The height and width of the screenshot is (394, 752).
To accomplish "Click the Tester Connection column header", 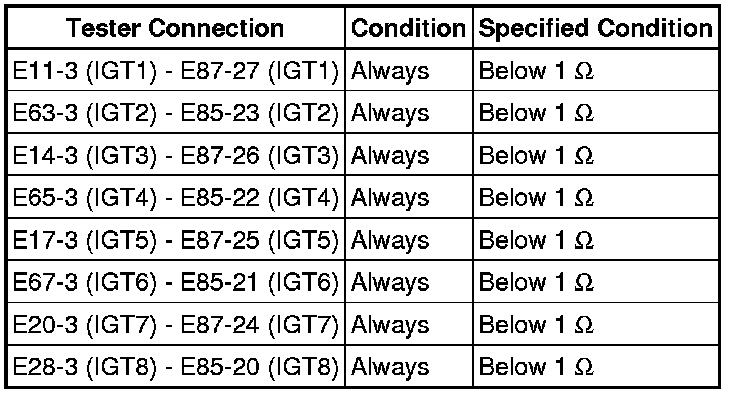I will [176, 28].
